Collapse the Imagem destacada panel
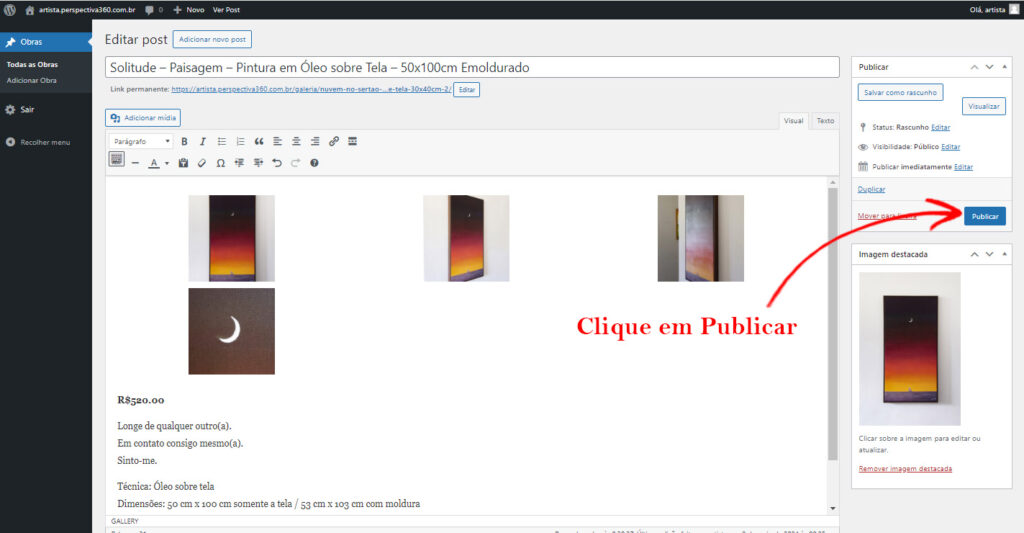Image resolution: width=1024 pixels, height=533 pixels. (1004, 254)
